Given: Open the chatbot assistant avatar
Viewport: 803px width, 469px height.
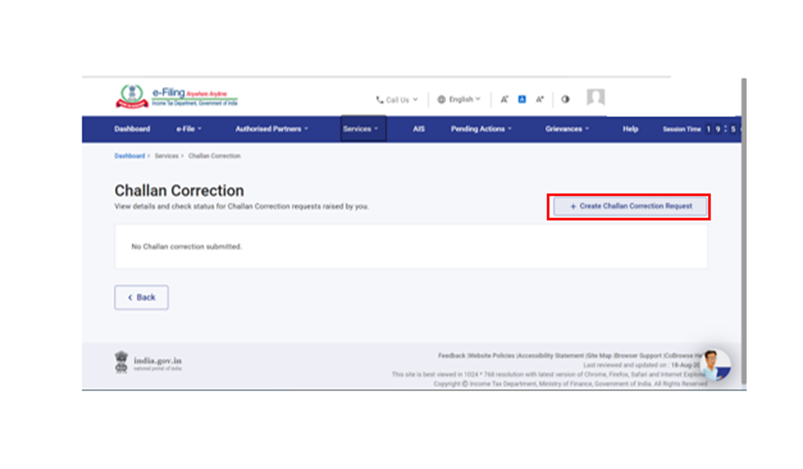Looking at the screenshot, I should click(x=714, y=364).
